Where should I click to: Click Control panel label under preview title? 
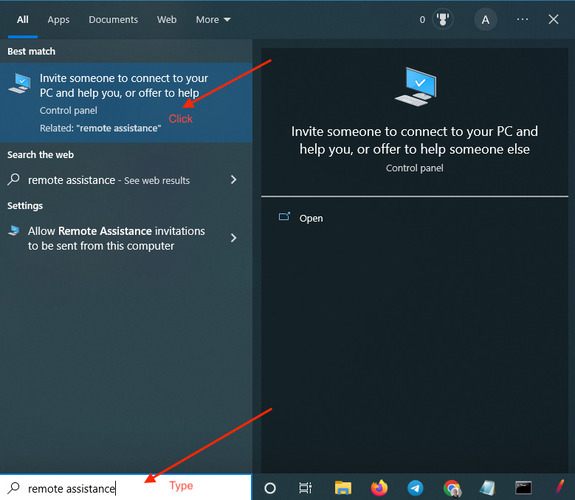[414, 168]
